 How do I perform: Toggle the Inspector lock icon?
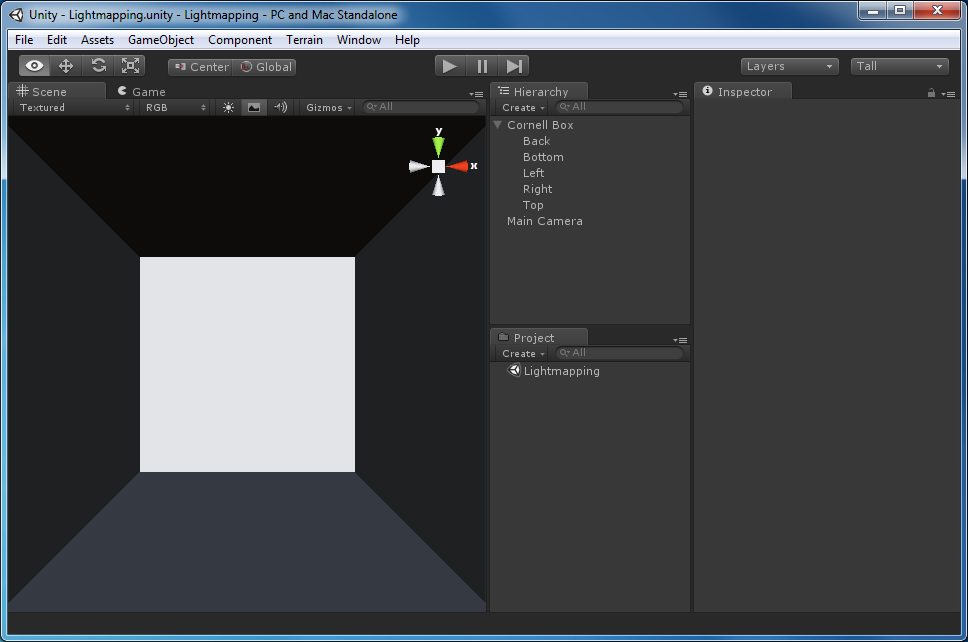[x=931, y=93]
